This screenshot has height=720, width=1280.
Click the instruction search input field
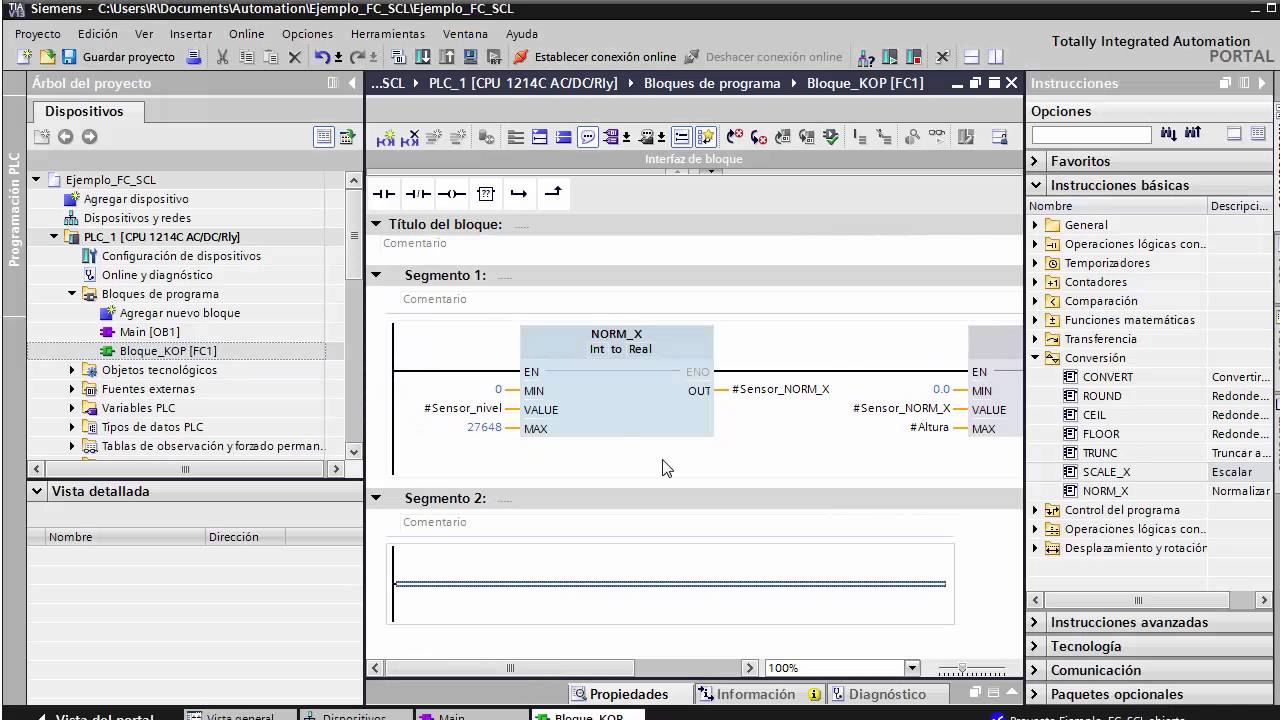click(1092, 134)
